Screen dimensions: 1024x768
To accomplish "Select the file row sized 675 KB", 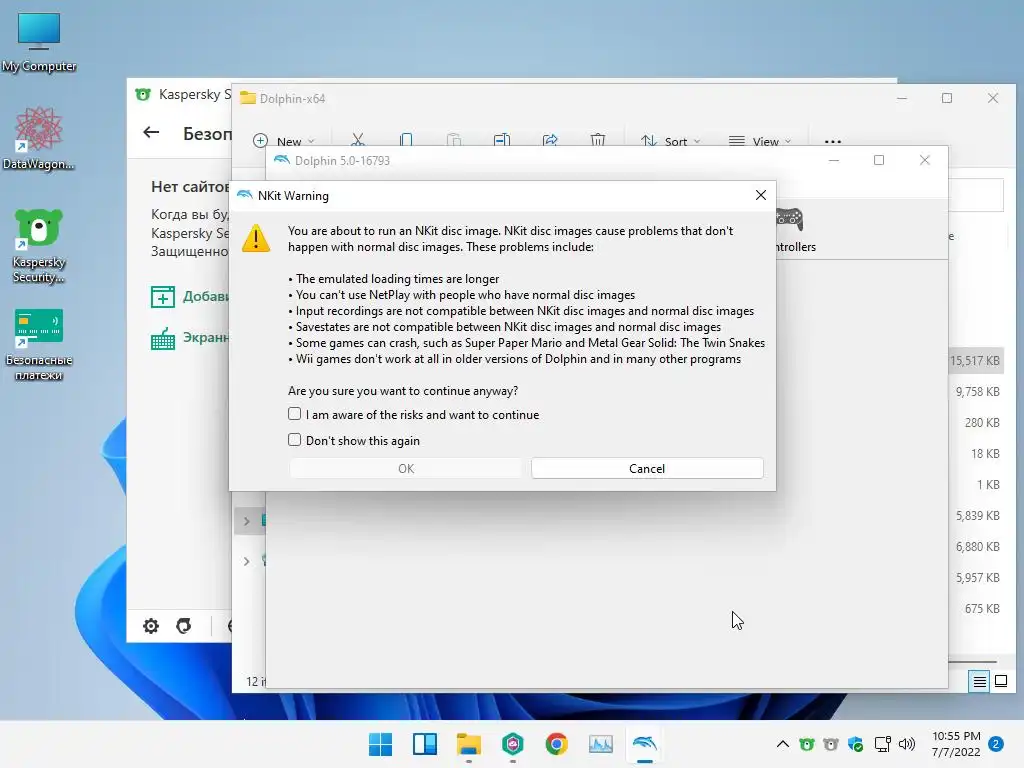I will click(x=976, y=608).
